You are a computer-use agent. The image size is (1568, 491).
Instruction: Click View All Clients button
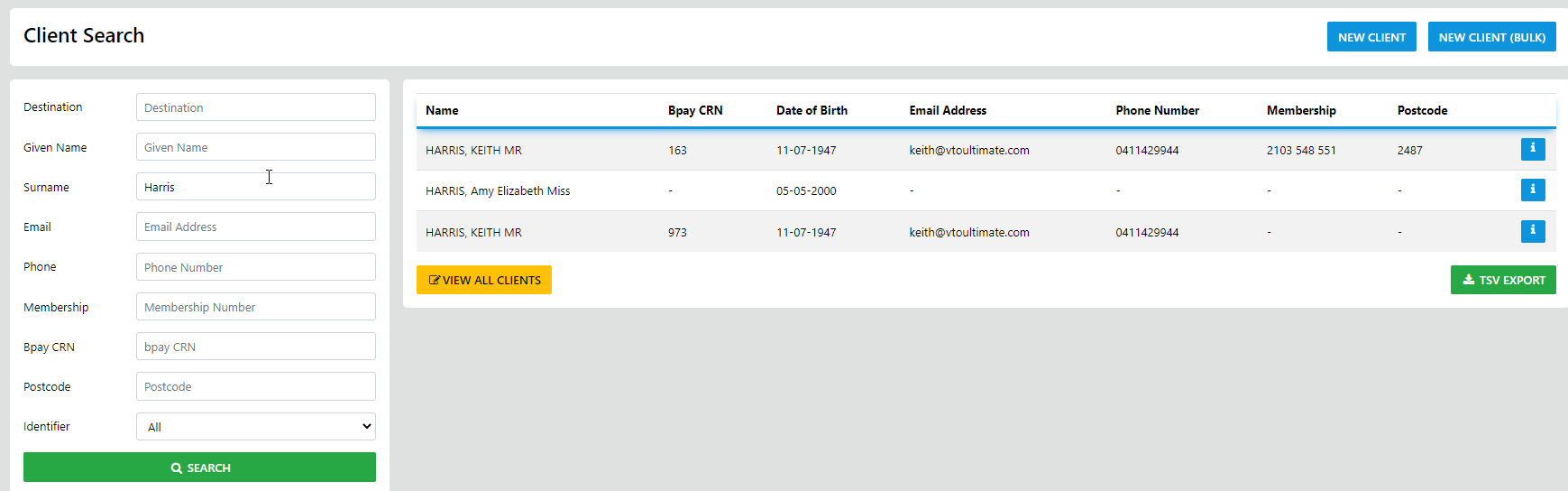coord(484,280)
